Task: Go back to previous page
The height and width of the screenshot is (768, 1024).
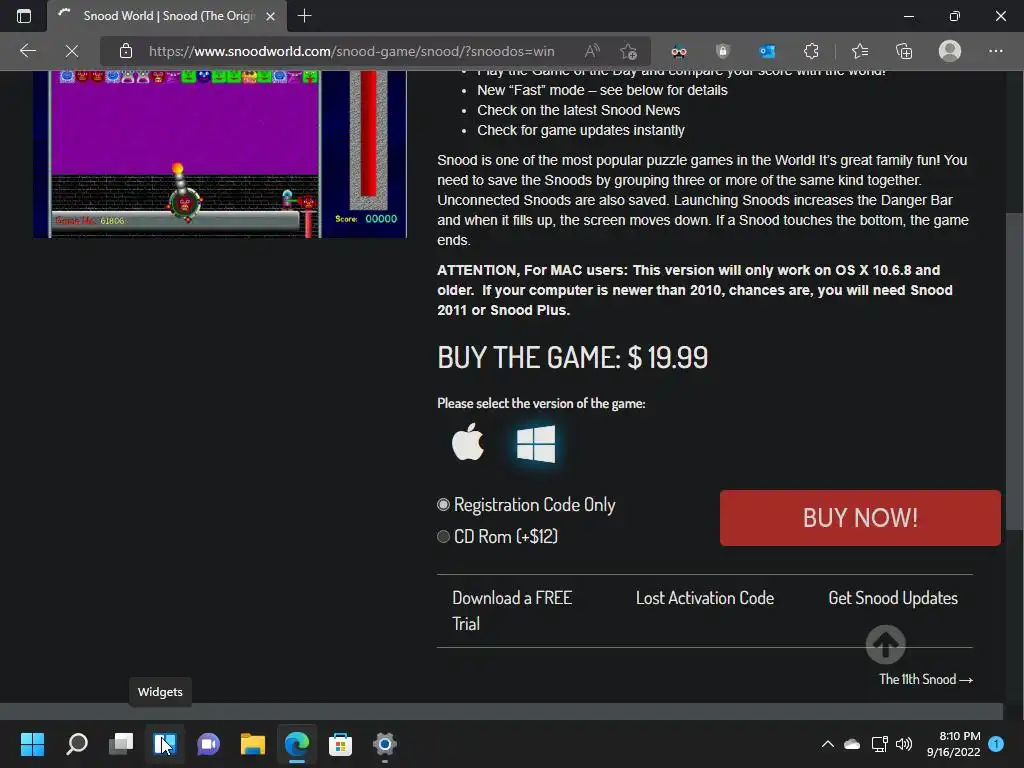Action: click(27, 51)
